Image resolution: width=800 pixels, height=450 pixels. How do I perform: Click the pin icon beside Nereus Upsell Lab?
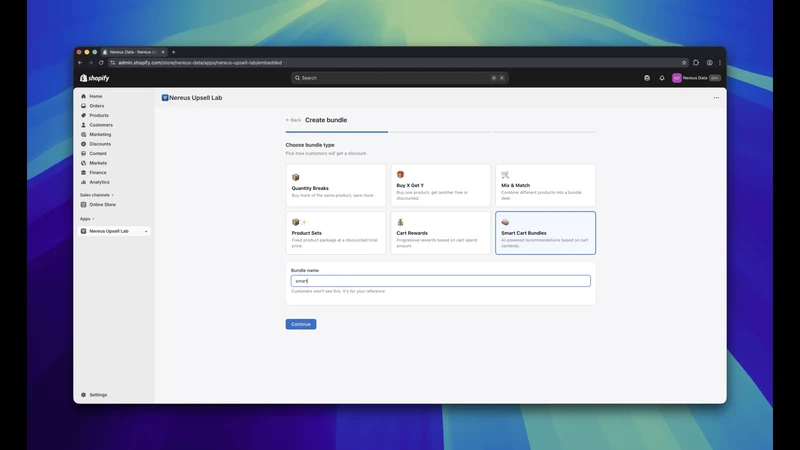point(146,232)
